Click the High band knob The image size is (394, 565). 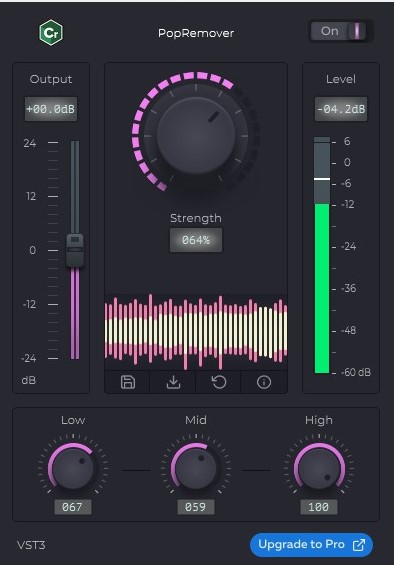click(319, 468)
